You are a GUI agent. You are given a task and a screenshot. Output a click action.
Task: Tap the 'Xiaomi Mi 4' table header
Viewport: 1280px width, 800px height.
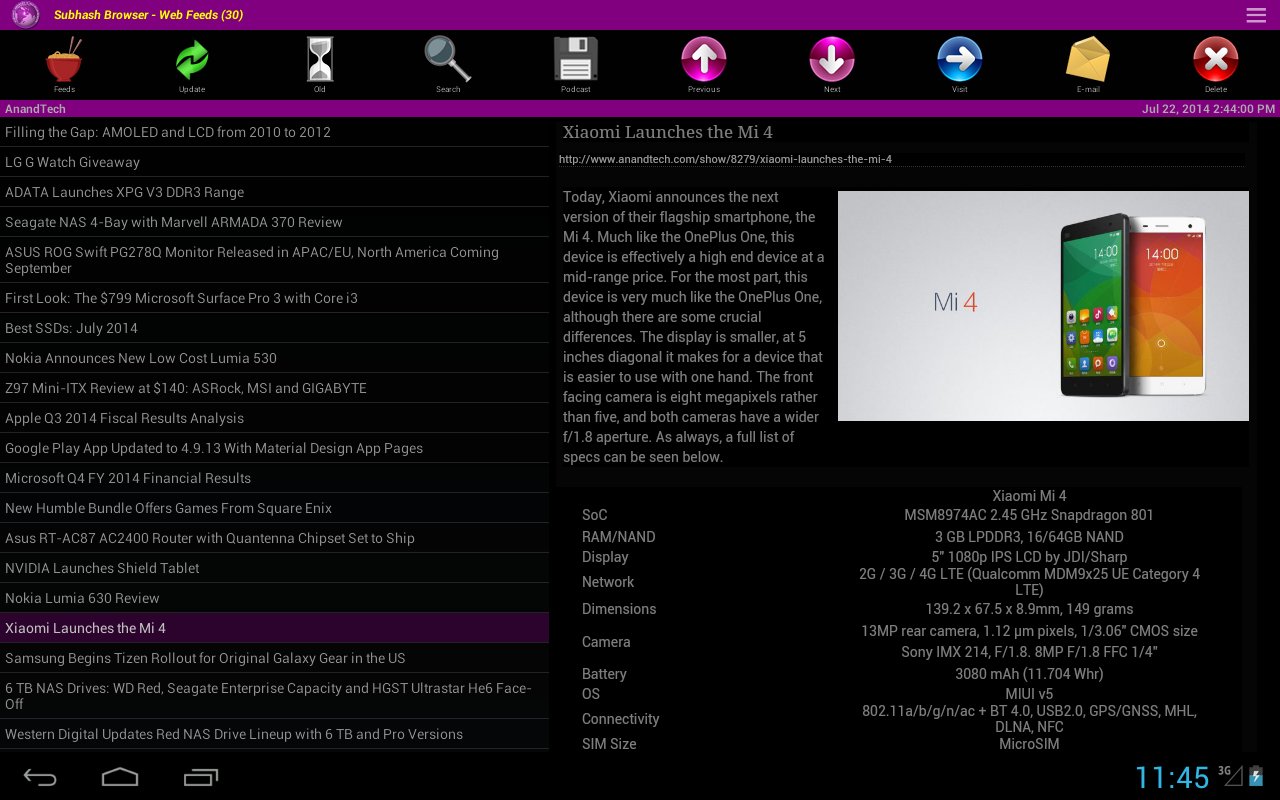tap(1029, 496)
